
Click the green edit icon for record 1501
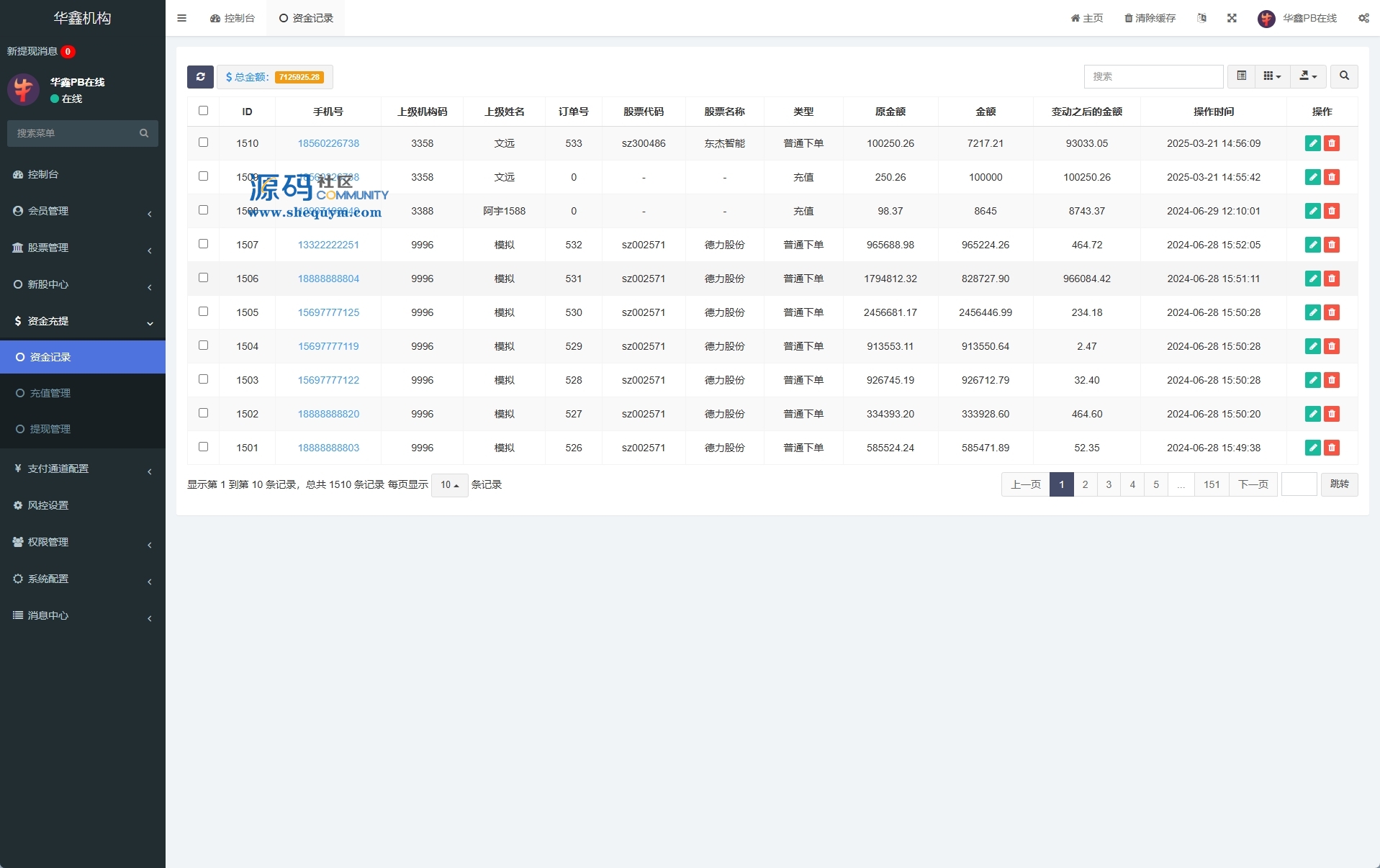(1312, 448)
